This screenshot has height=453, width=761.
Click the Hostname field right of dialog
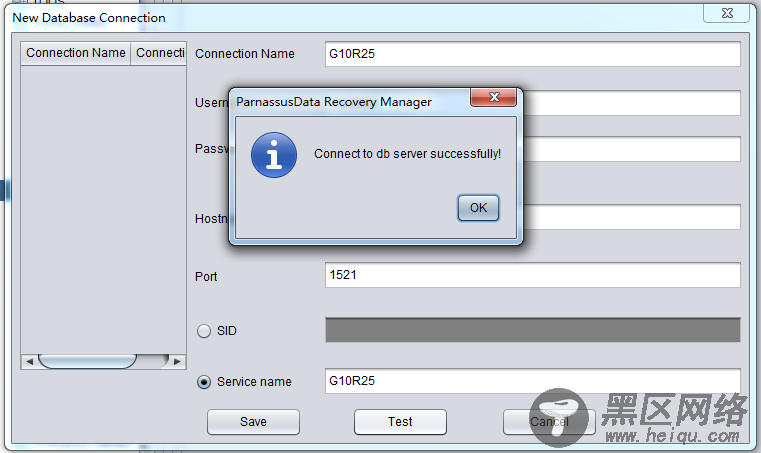pos(631,217)
